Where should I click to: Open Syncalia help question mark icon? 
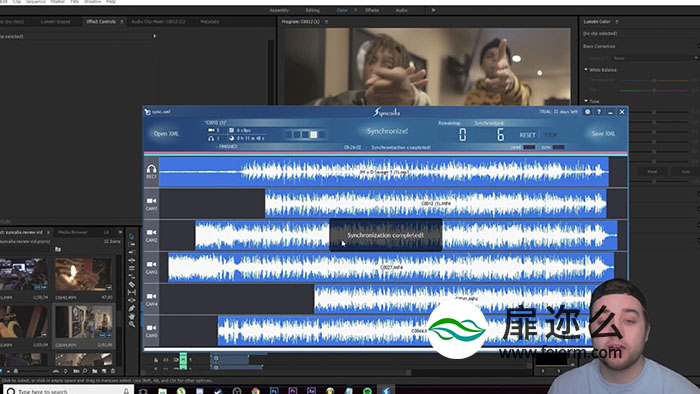pyautogui.click(x=599, y=112)
